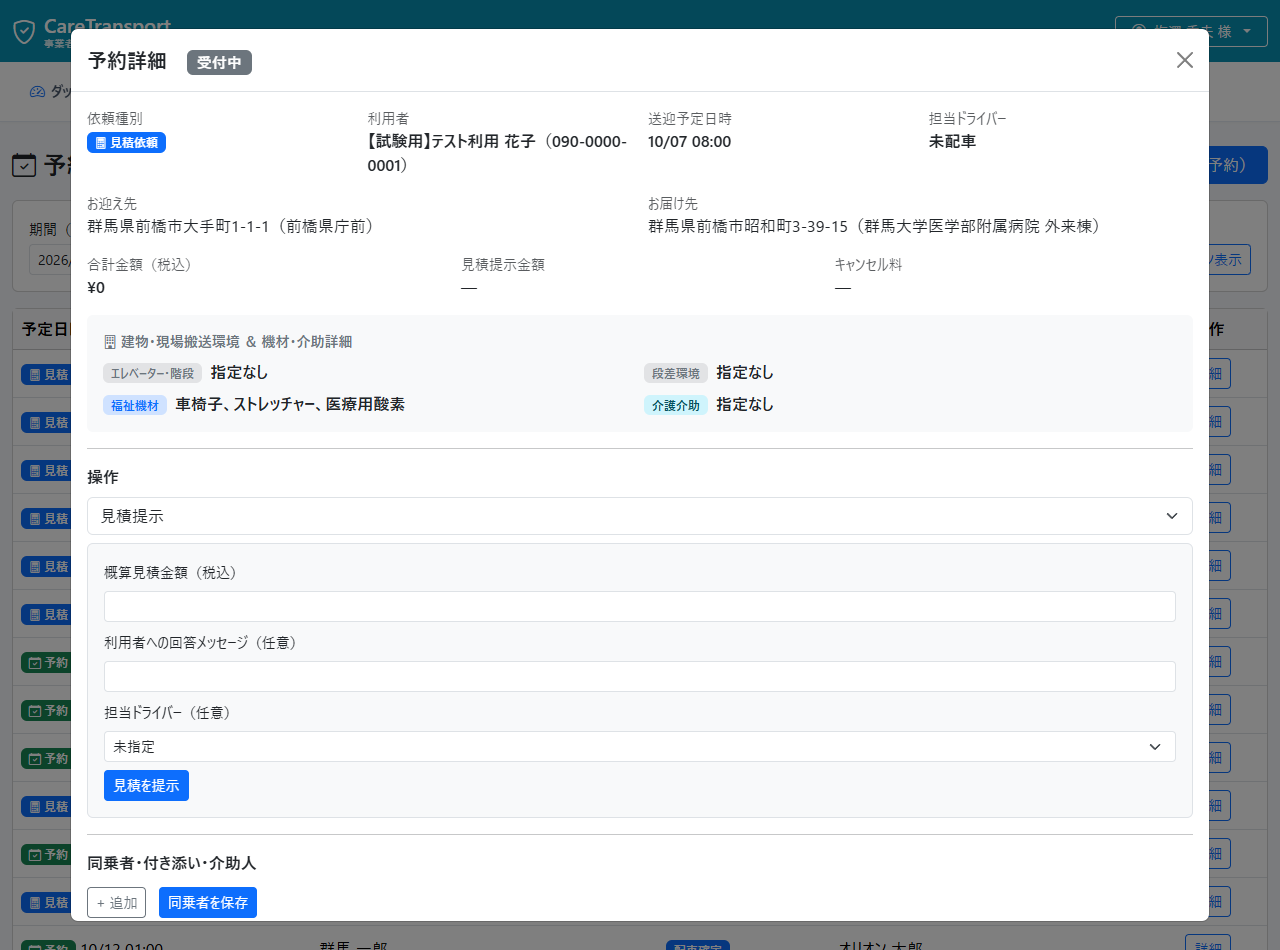Open the 担当ドライバー dropdown showing 未指定
Screen dimensions: 1280x950
coord(640,747)
